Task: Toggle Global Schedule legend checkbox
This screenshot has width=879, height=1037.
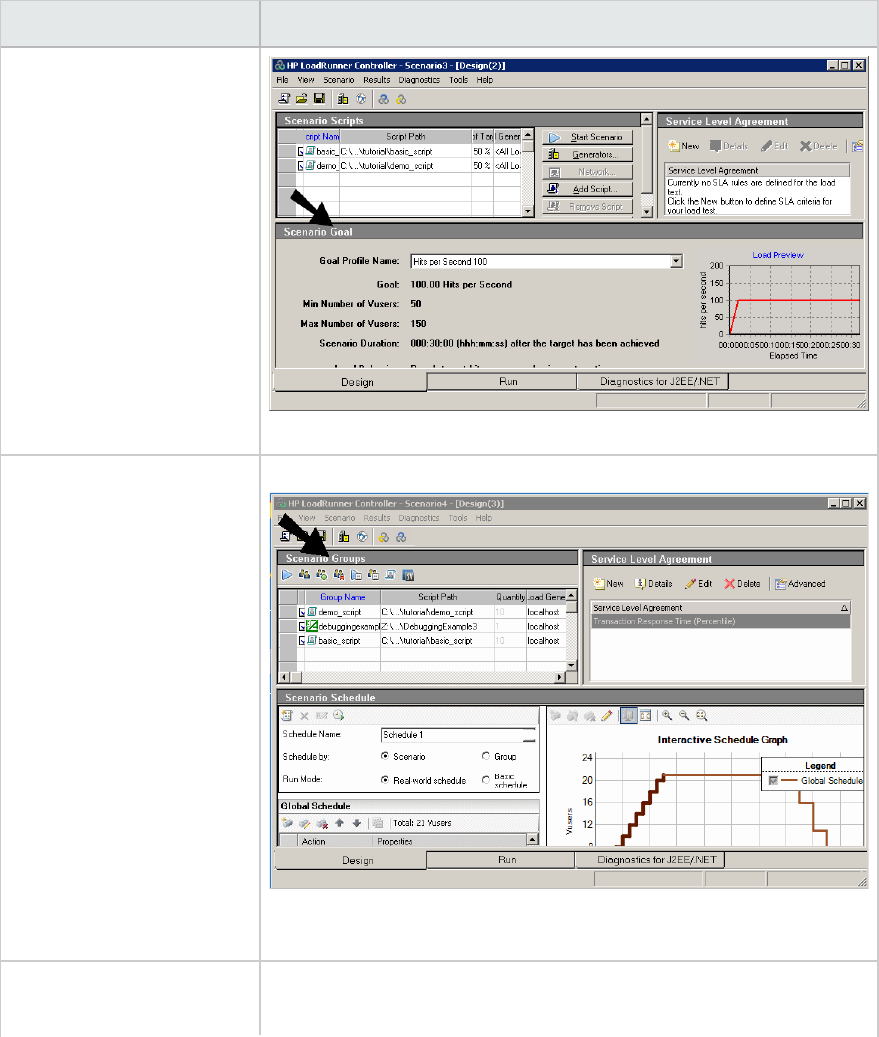Action: point(773,781)
